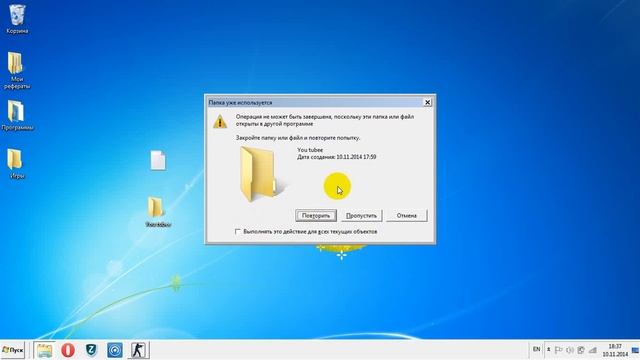Image resolution: width=640 pixels, height=360 pixels.
Task: Click the Отмена button
Action: pyautogui.click(x=407, y=216)
